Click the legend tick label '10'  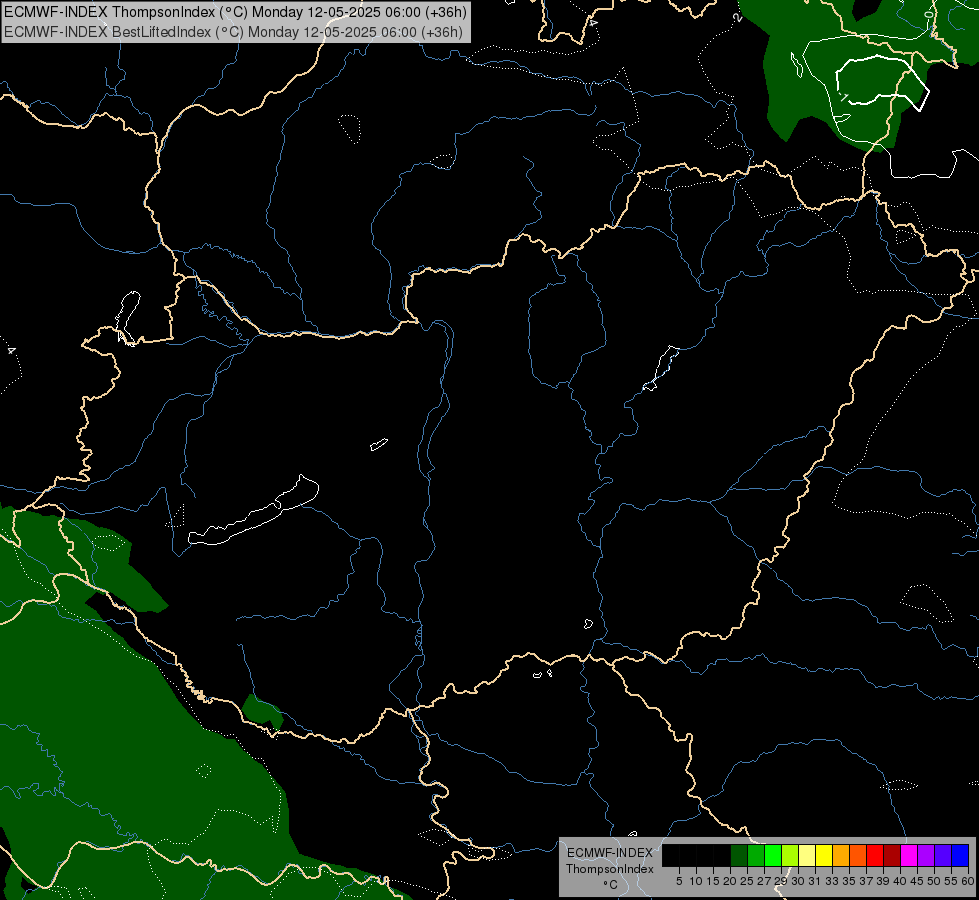click(x=696, y=881)
